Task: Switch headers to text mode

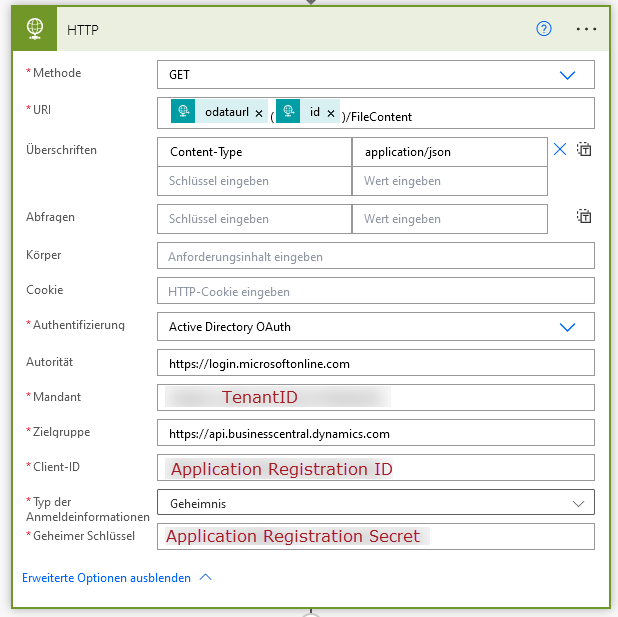Action: coord(584,149)
